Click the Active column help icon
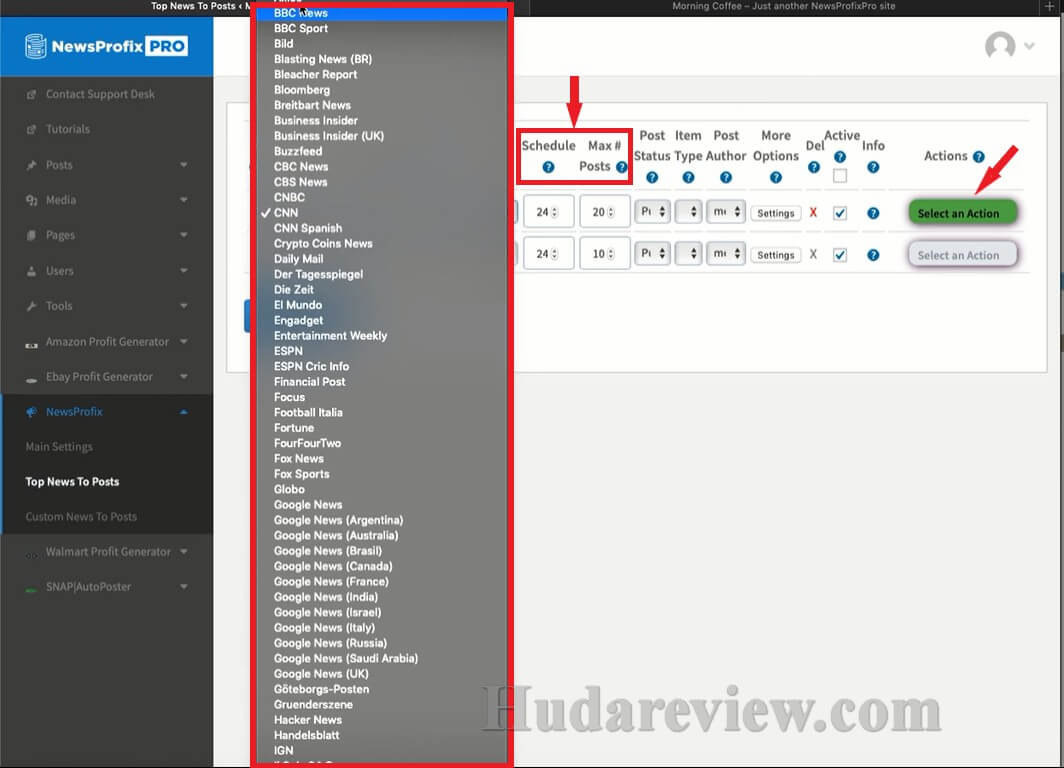1064x768 pixels. click(840, 157)
